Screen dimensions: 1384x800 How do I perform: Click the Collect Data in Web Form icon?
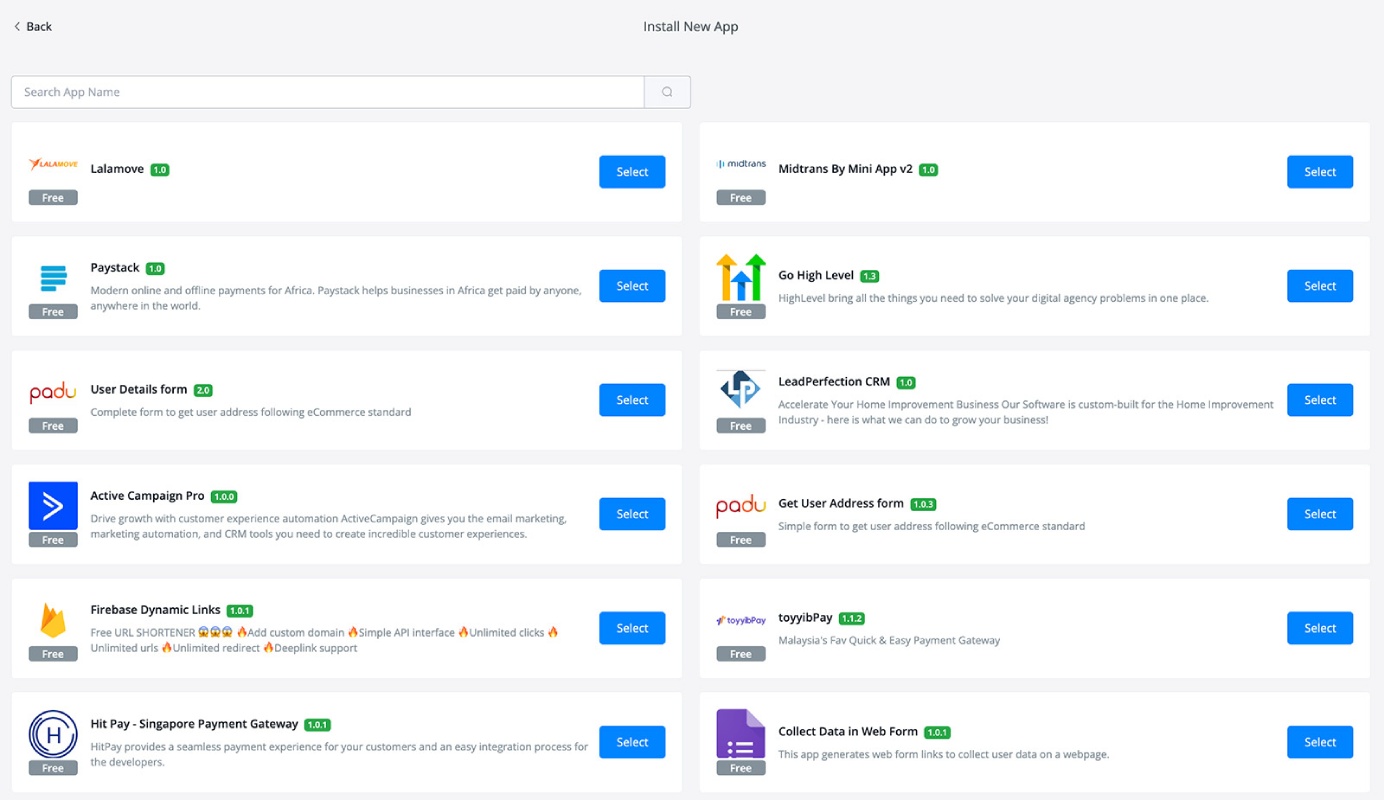click(x=741, y=734)
